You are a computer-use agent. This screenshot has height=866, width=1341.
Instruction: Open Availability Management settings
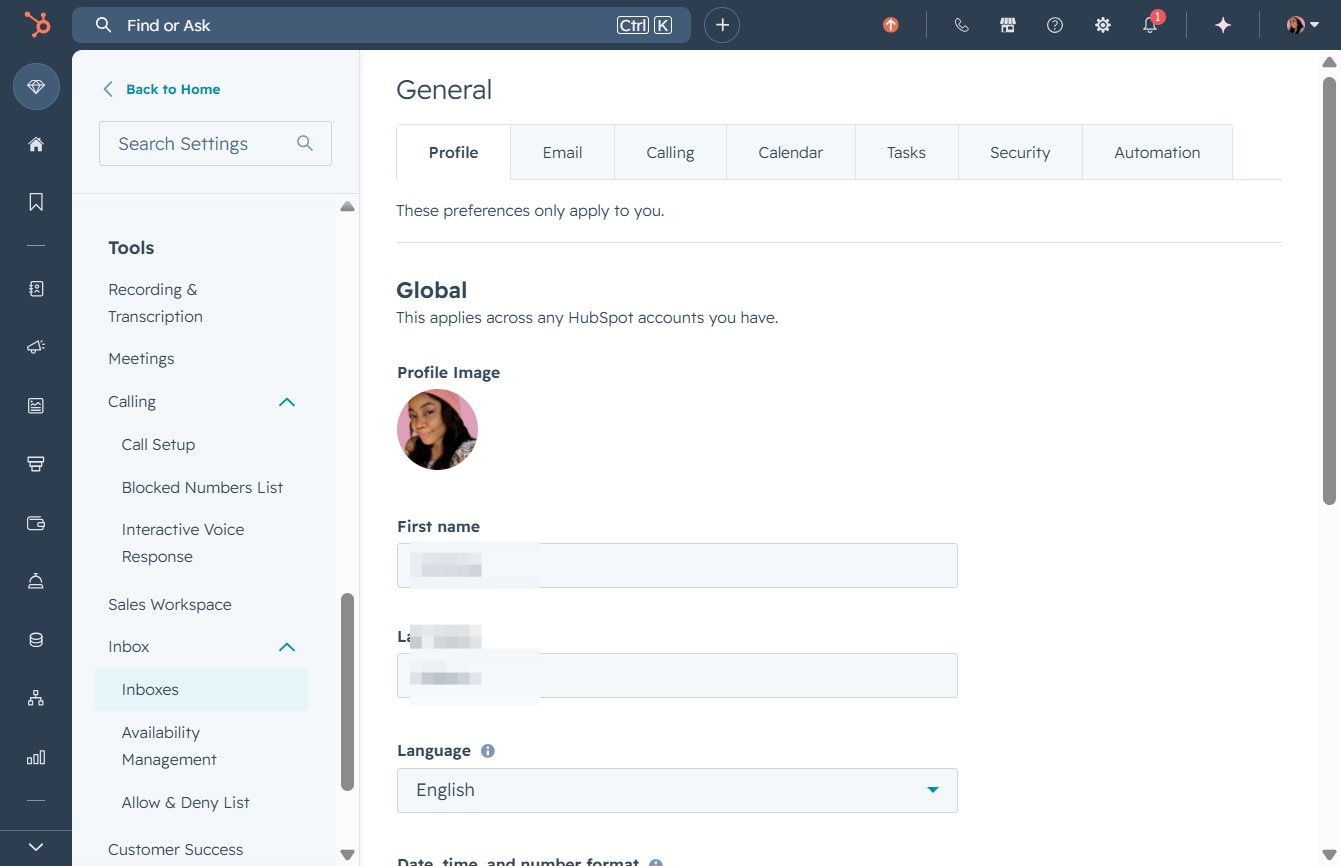point(169,746)
